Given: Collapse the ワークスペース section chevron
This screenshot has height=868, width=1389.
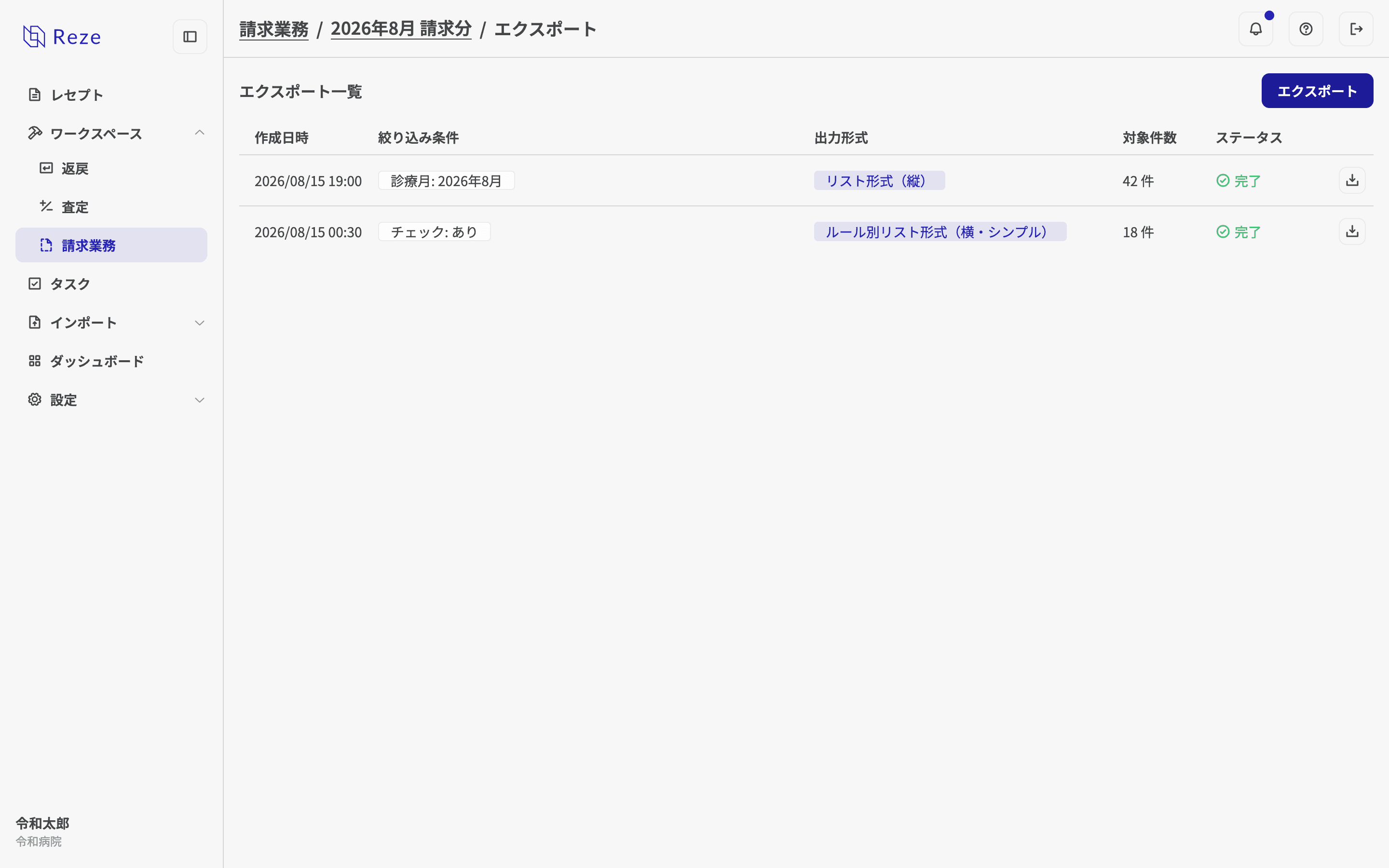Looking at the screenshot, I should coord(199,133).
